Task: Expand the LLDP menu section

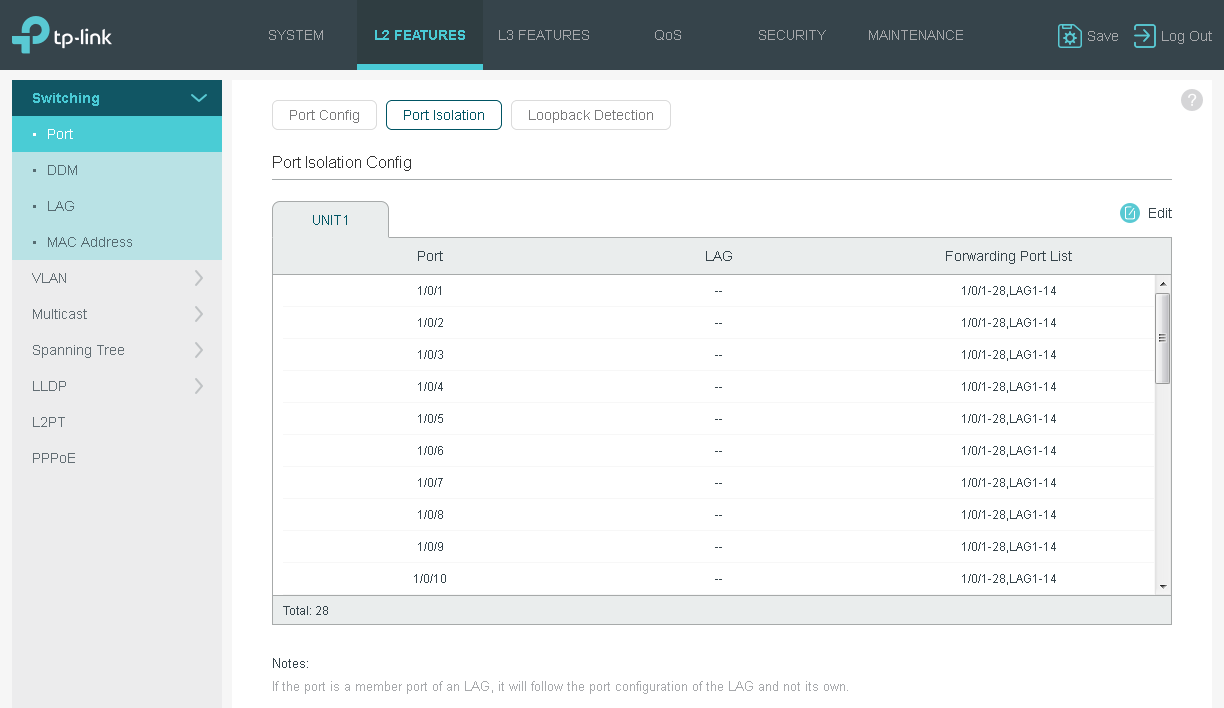Action: tap(198, 386)
